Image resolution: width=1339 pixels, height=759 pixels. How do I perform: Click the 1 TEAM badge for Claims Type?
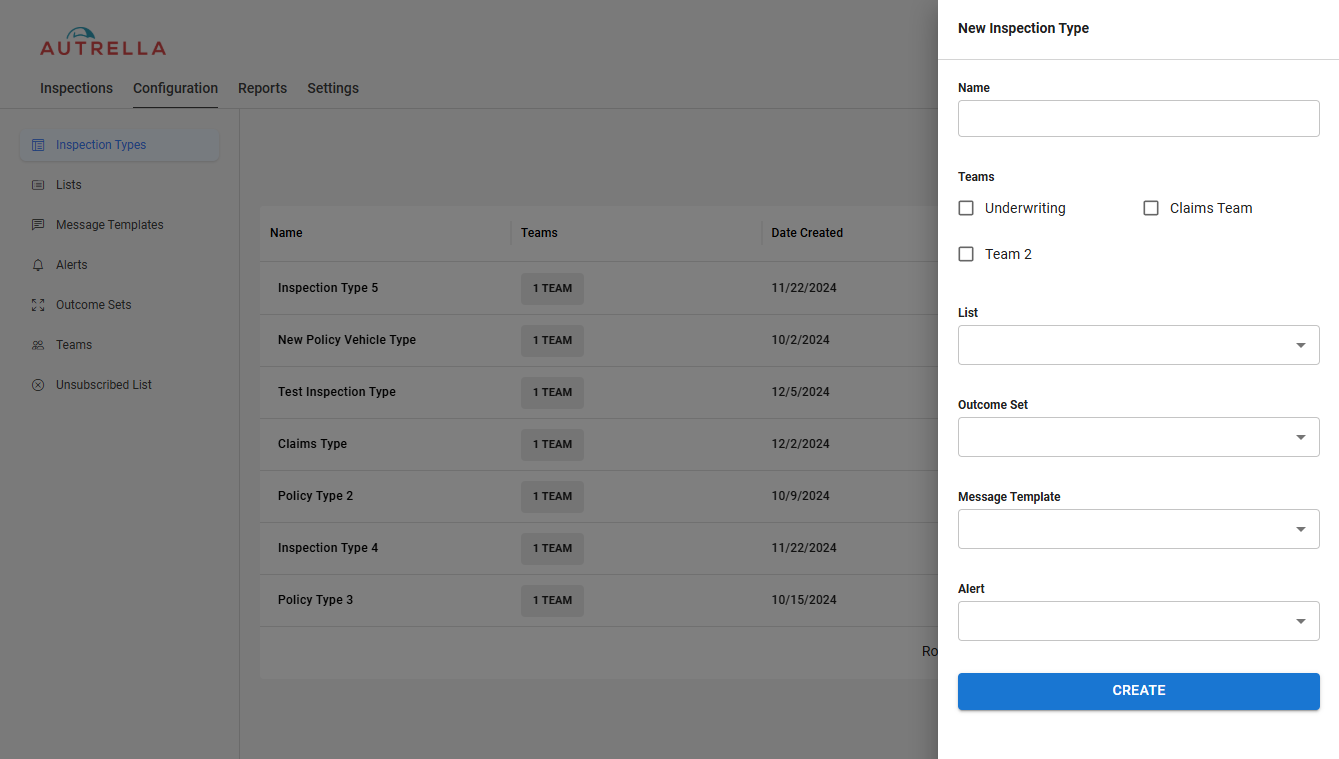coord(552,444)
